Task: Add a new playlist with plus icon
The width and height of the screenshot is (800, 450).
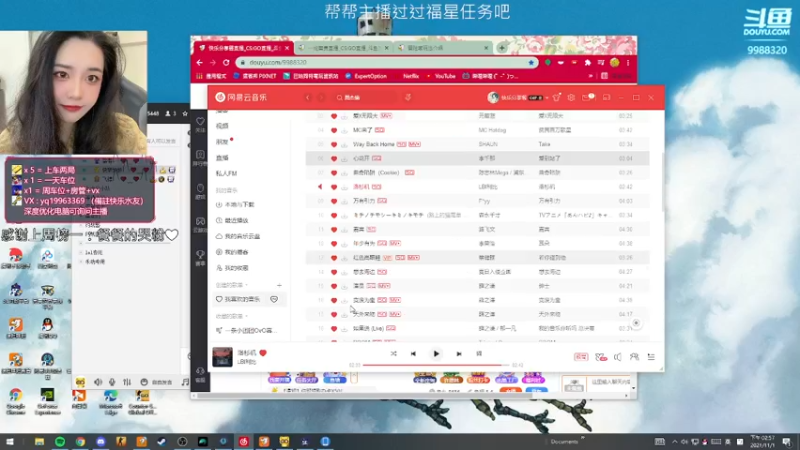Action: (x=279, y=285)
